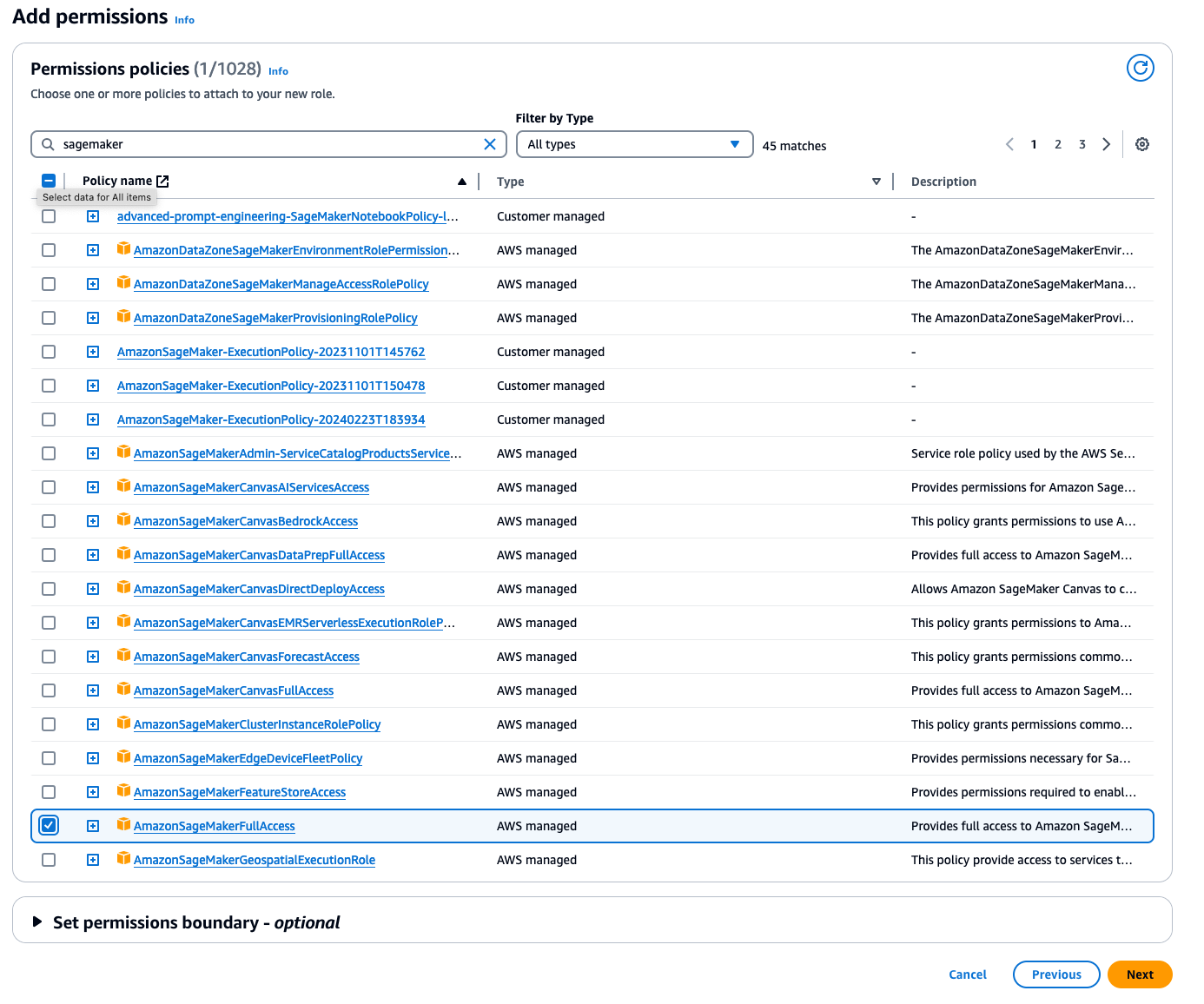The width and height of the screenshot is (1204, 1004).
Task: Open AmazonSageMakerFullAccess policy link
Action: point(215,826)
